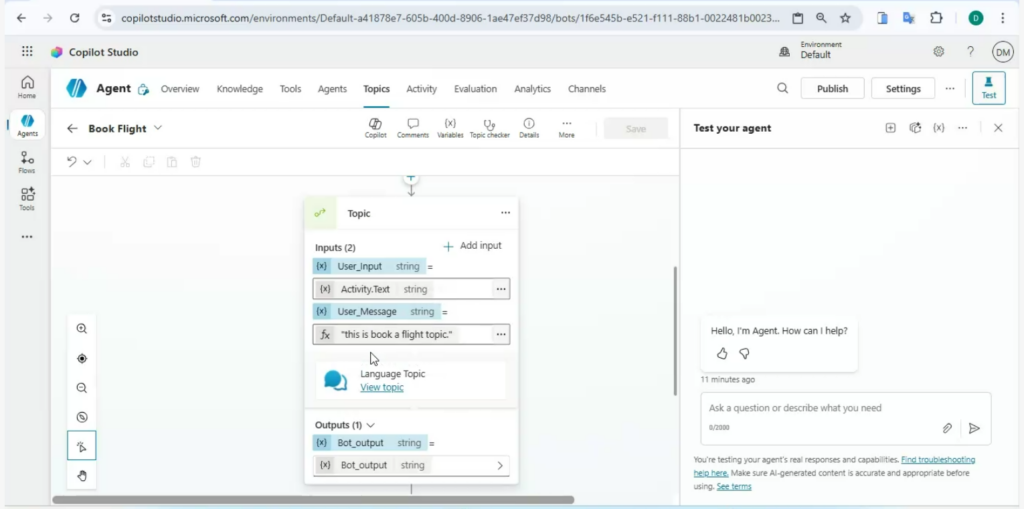Image resolution: width=1024 pixels, height=509 pixels.
Task: Click the Publish button
Action: [832, 89]
